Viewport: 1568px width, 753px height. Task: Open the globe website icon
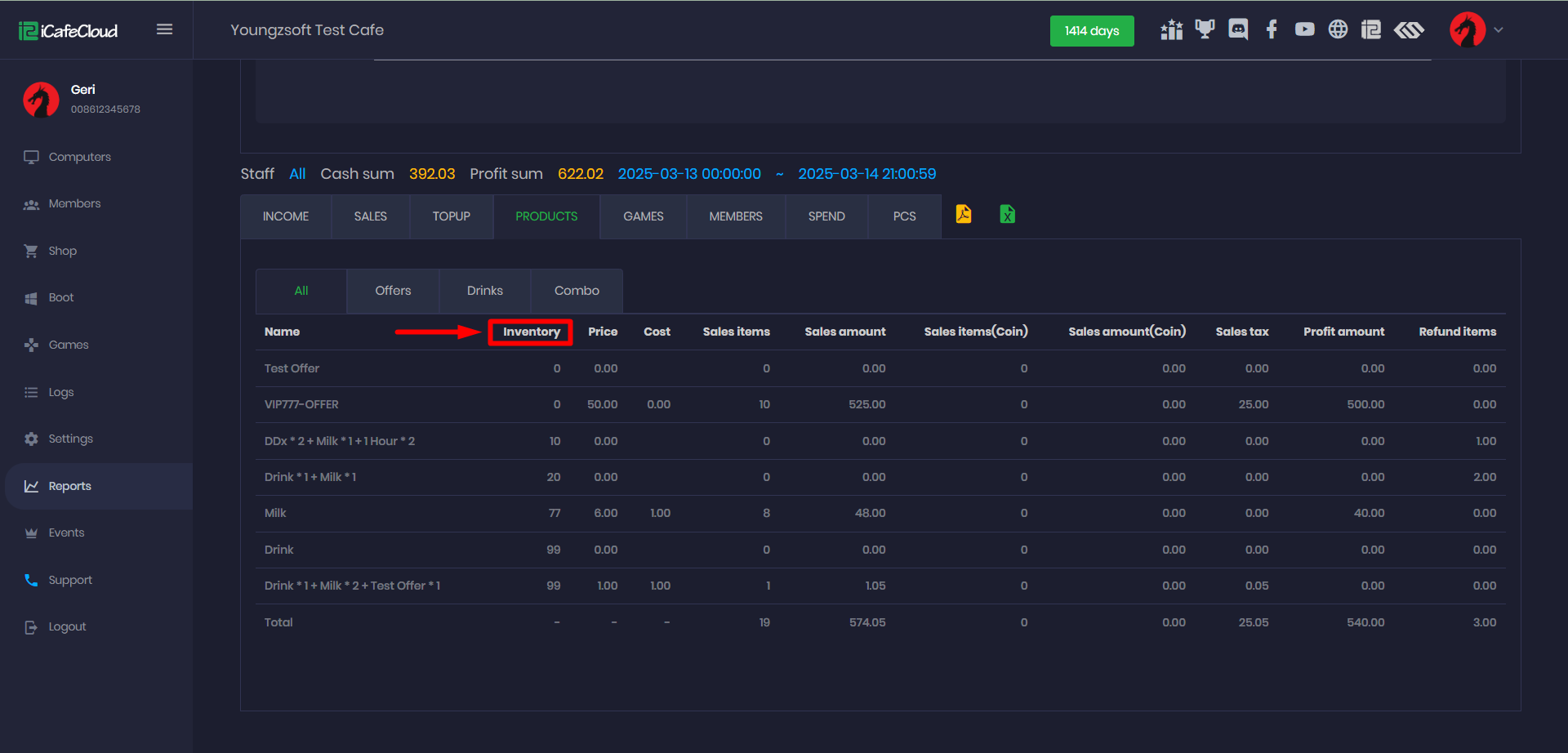[1338, 29]
